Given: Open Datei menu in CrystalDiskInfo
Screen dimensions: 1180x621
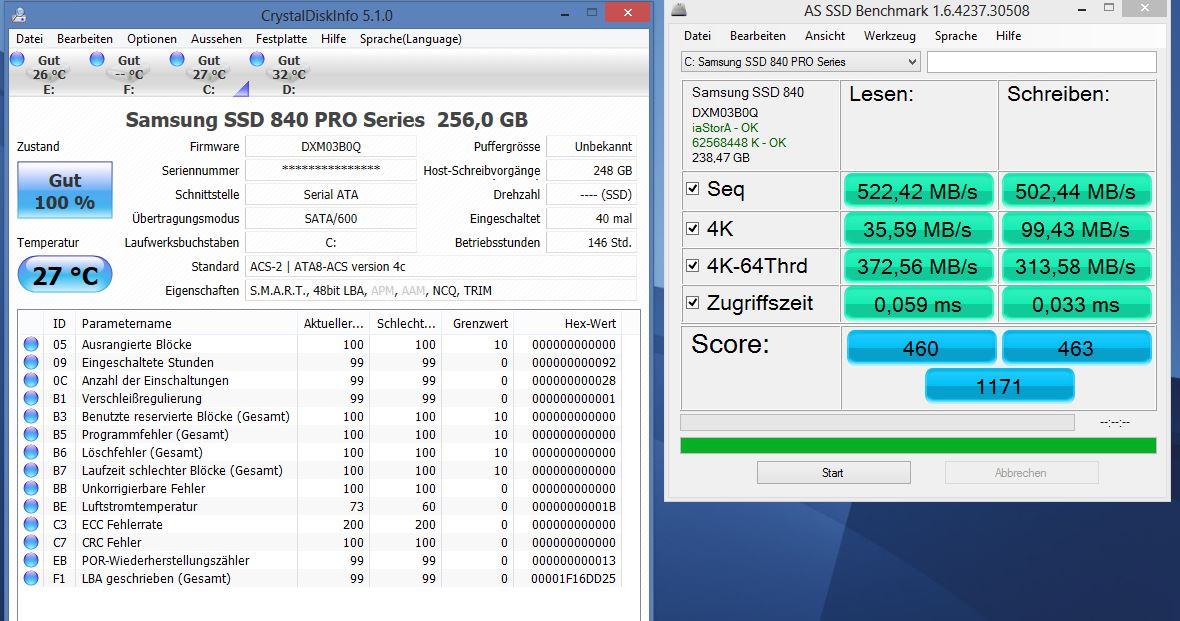Looking at the screenshot, I should point(29,38).
